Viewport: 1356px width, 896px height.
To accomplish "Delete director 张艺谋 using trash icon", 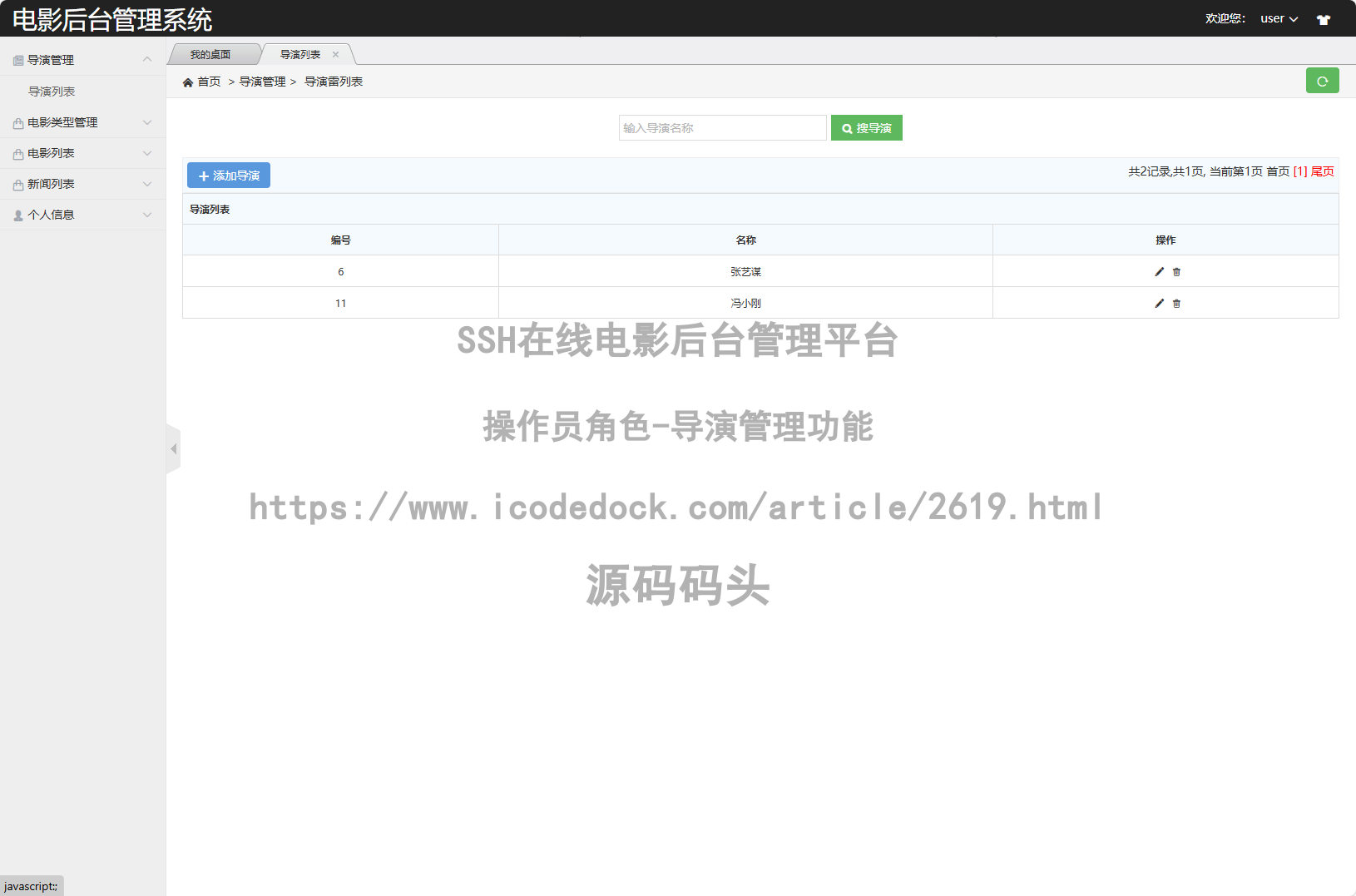I will point(1176,271).
